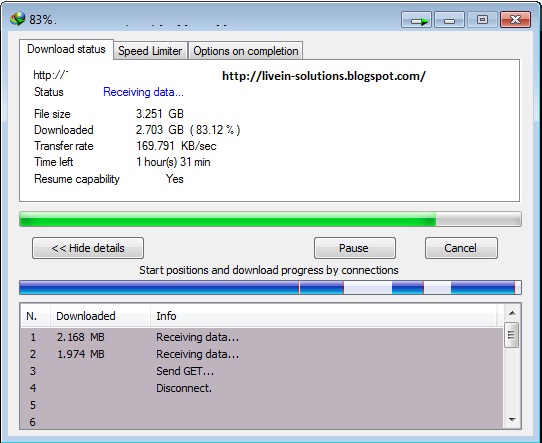
Task: Click the transfer rate 169.791 KB/sec
Action: coord(176,146)
